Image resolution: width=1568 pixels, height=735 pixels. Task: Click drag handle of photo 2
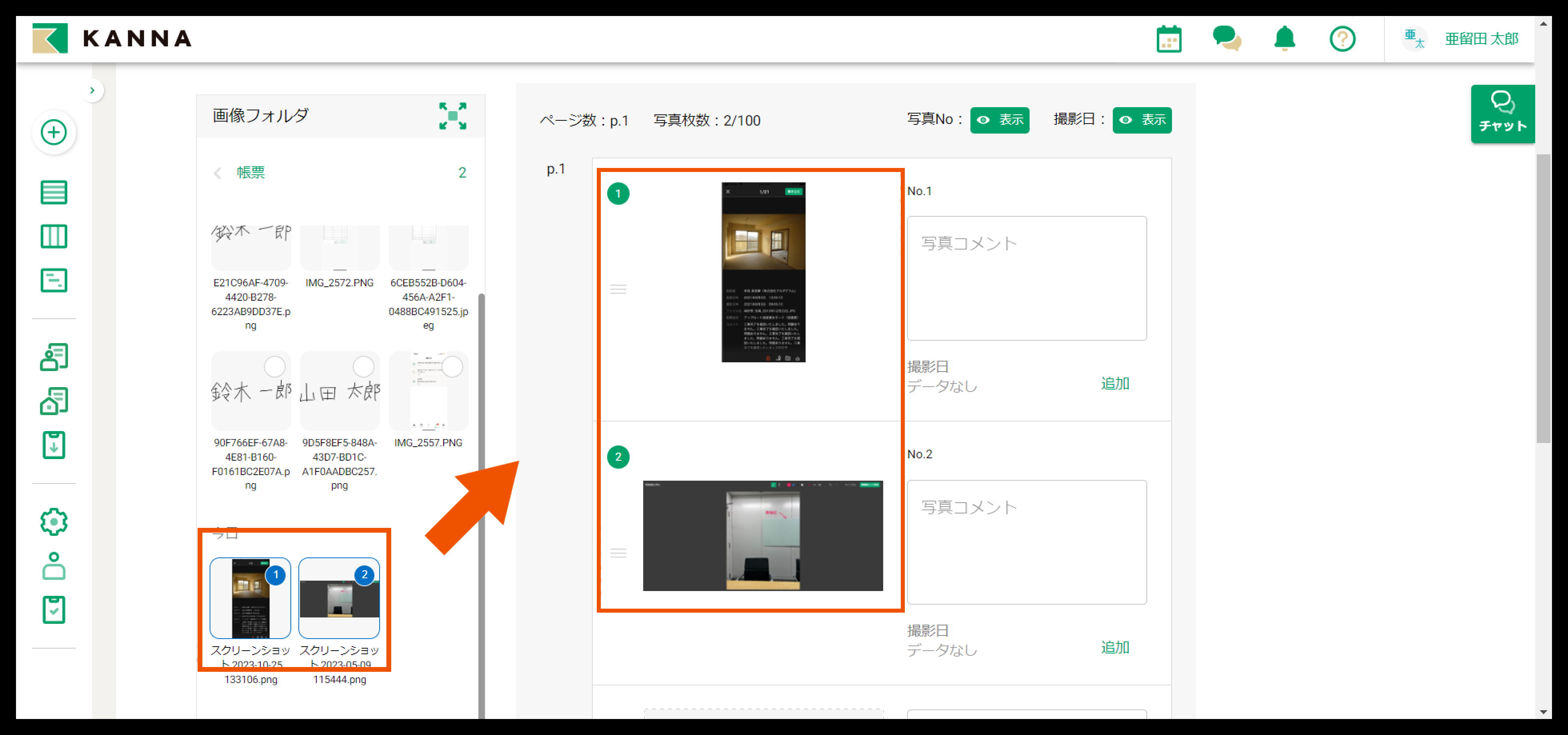(618, 553)
